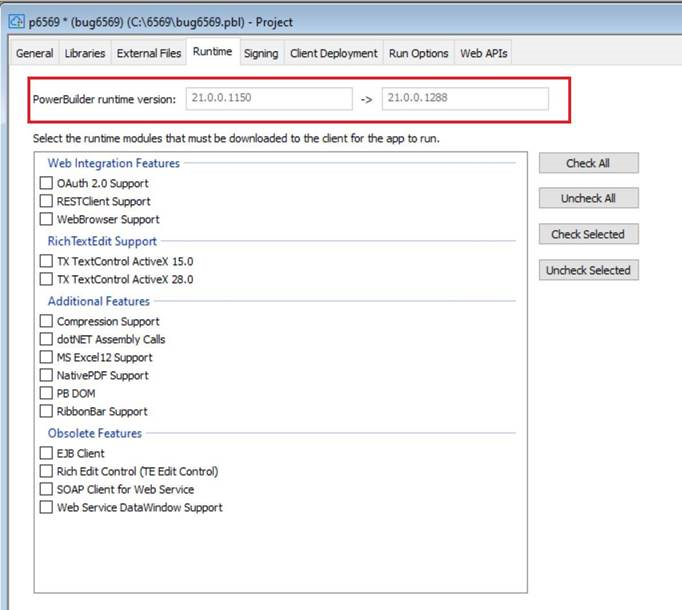682x610 pixels.
Task: Check SOAP Client for Web Service
Action: point(46,489)
